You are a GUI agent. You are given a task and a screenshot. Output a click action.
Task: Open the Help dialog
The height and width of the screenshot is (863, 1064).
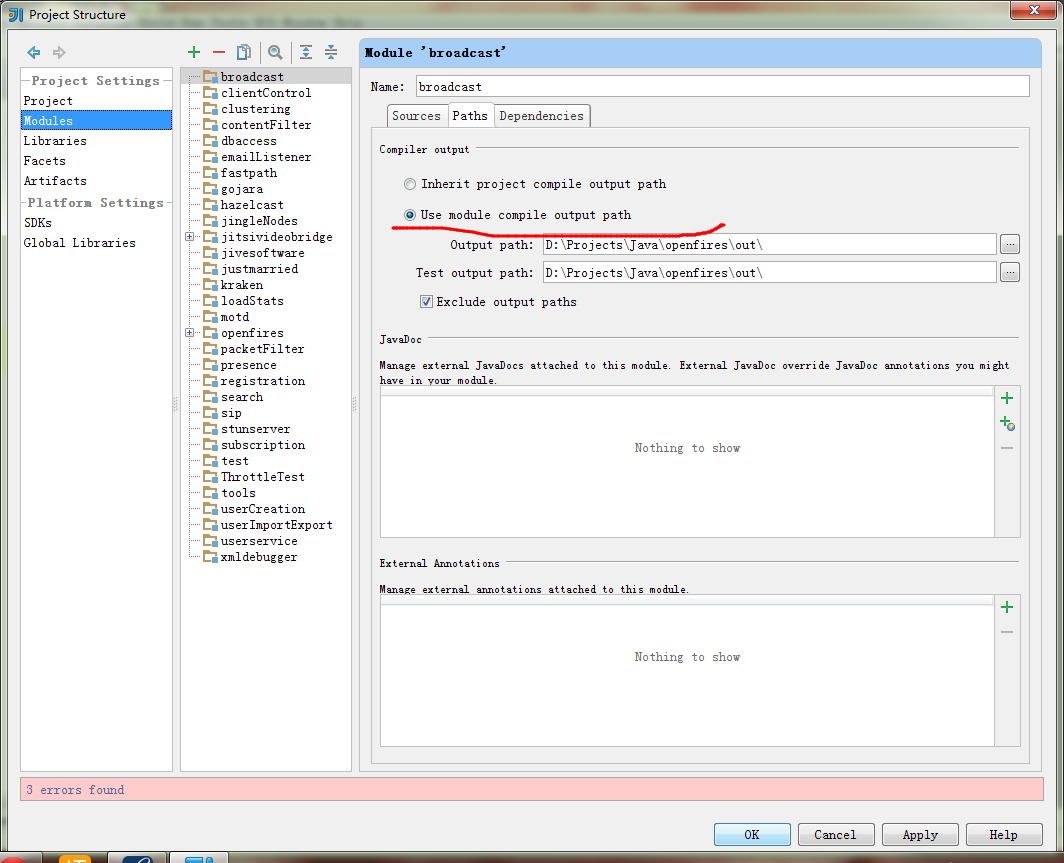point(1003,834)
